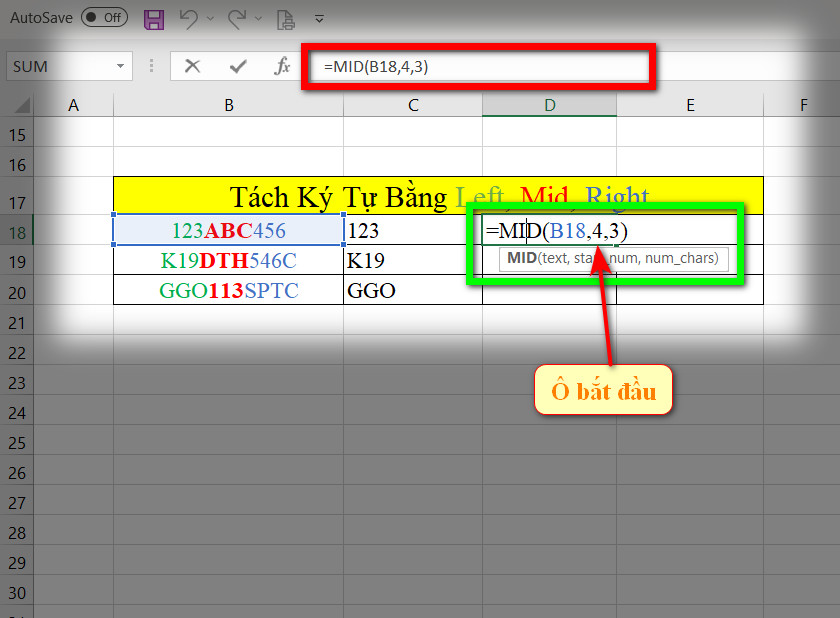Click in the formula bar text
Viewport: 840px width, 618px height.
376,67
